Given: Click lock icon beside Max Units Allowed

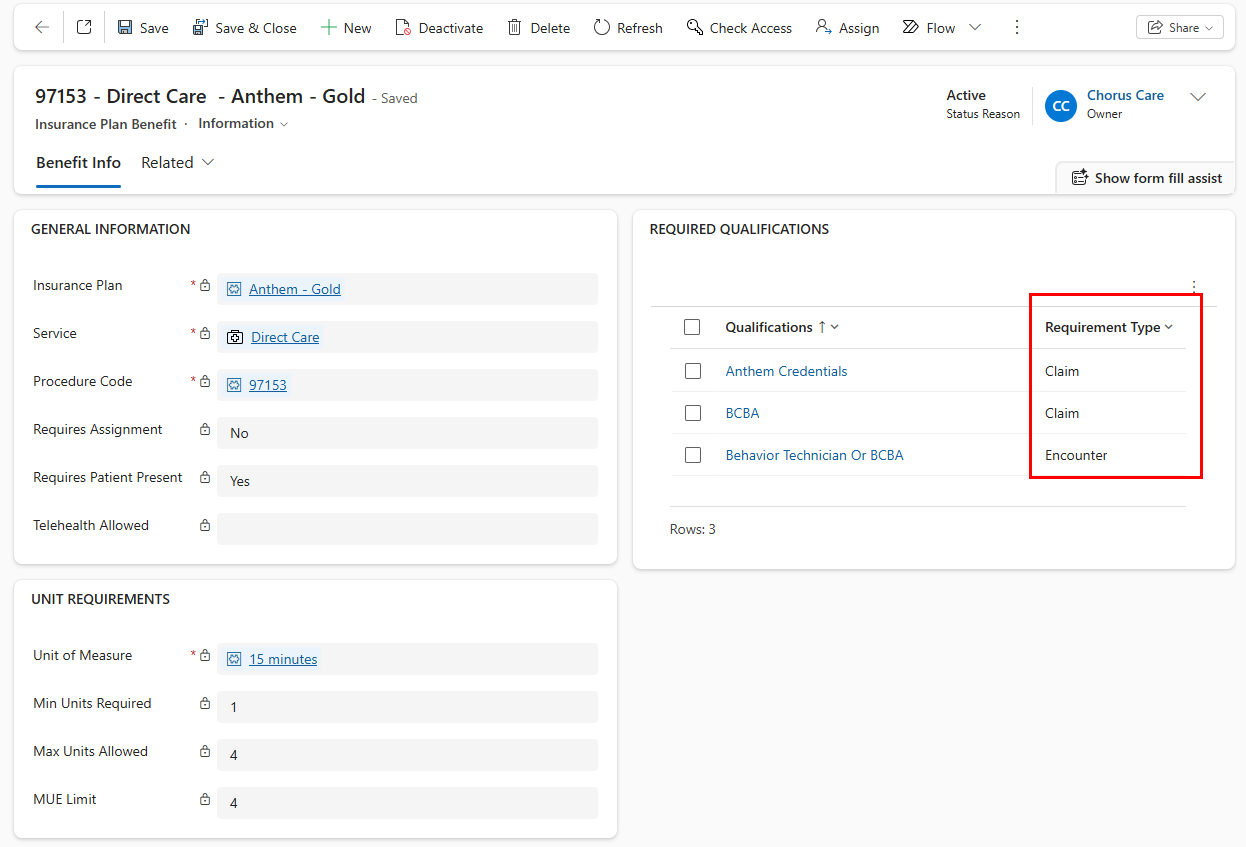Looking at the screenshot, I should pyautogui.click(x=205, y=751).
